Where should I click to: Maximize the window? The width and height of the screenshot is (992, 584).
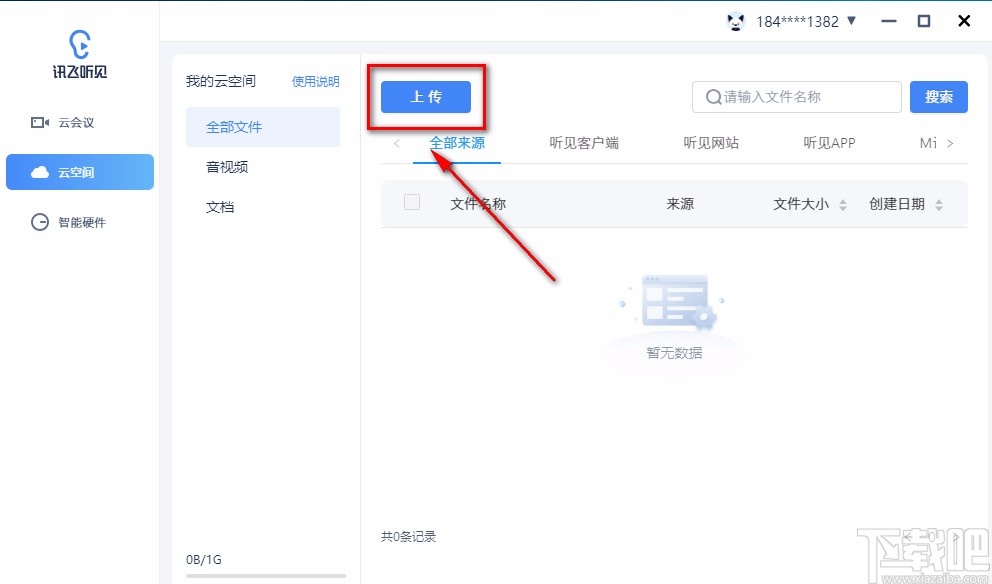[x=924, y=21]
